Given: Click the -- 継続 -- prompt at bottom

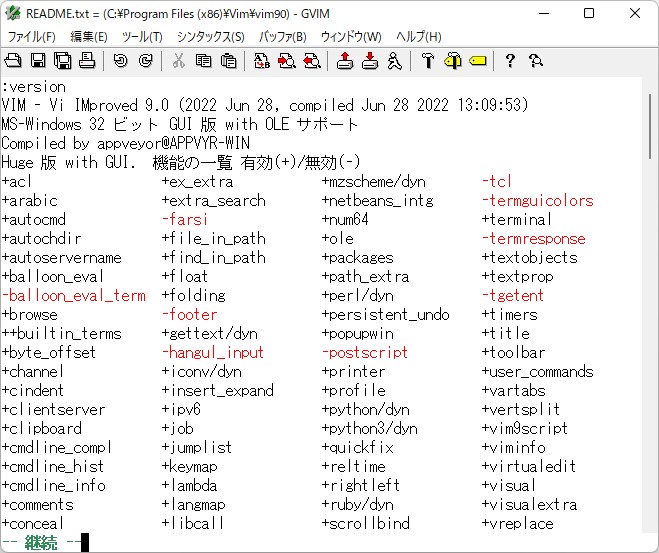Looking at the screenshot, I should (x=41, y=542).
